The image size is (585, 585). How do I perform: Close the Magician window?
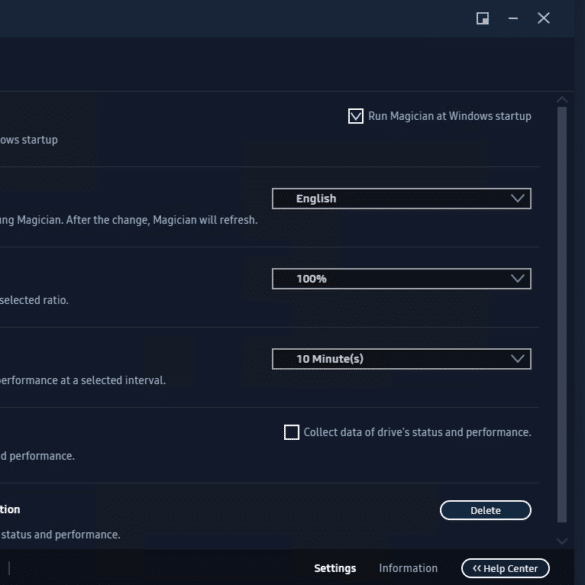tap(544, 18)
